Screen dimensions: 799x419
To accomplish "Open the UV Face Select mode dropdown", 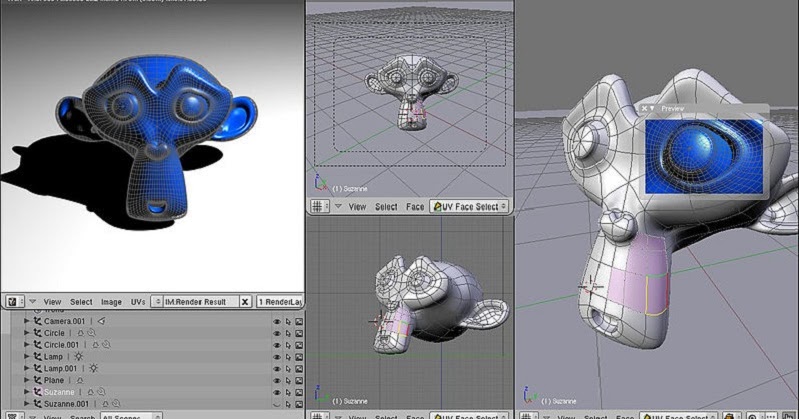I will (469, 206).
